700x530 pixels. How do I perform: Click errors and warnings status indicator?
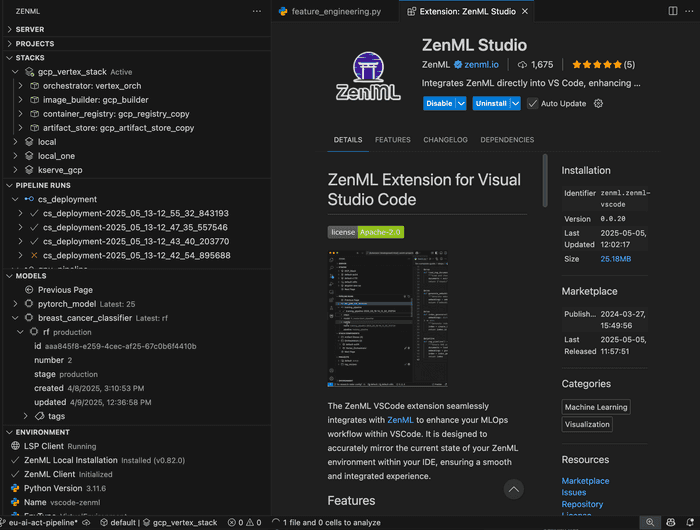[244, 522]
